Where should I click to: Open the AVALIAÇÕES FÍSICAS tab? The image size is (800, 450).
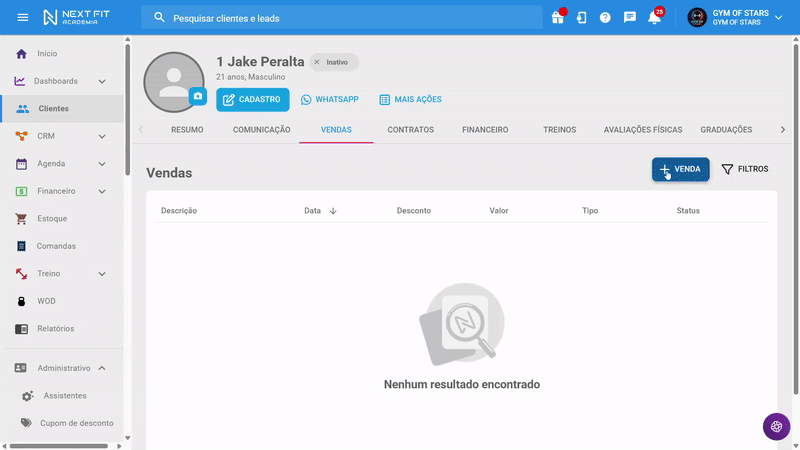tap(643, 130)
